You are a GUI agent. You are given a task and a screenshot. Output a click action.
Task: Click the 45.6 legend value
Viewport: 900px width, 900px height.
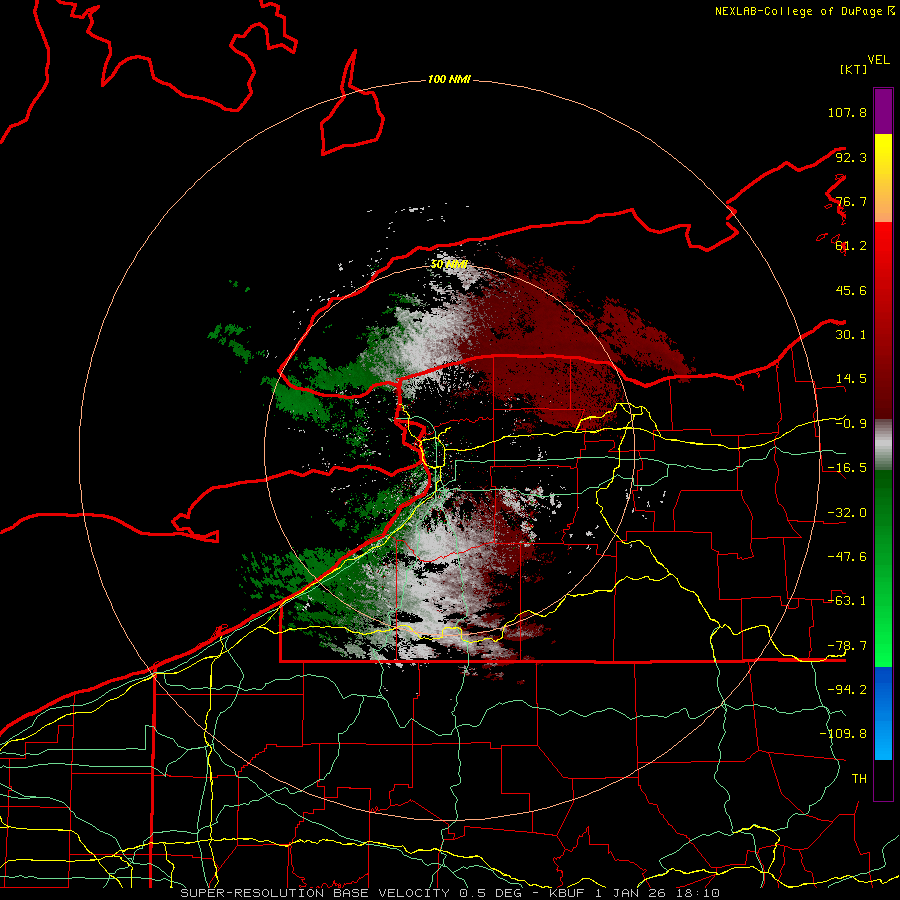851,290
